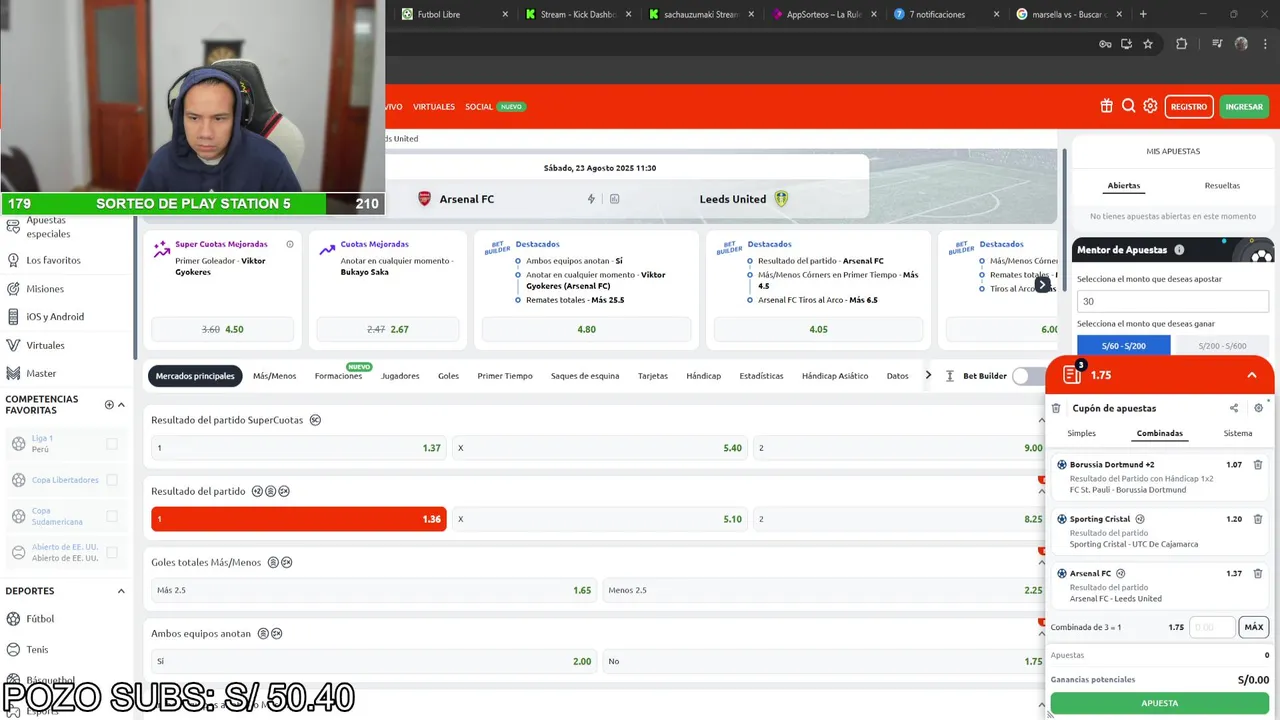Check the Liga 1 Perú checkbox
Image resolution: width=1280 pixels, height=720 pixels.
[x=112, y=444]
